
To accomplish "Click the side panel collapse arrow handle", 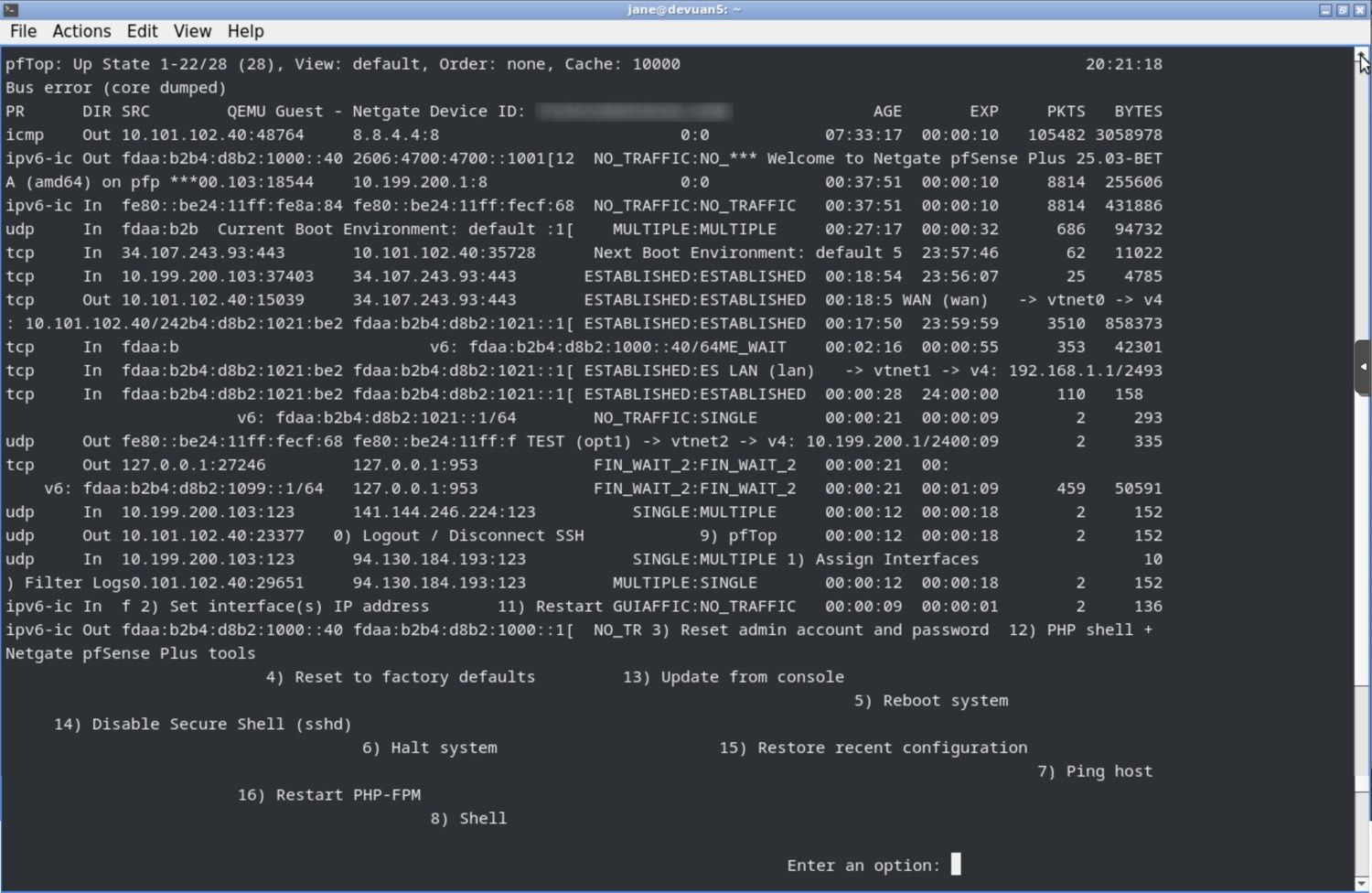I will (x=1363, y=367).
